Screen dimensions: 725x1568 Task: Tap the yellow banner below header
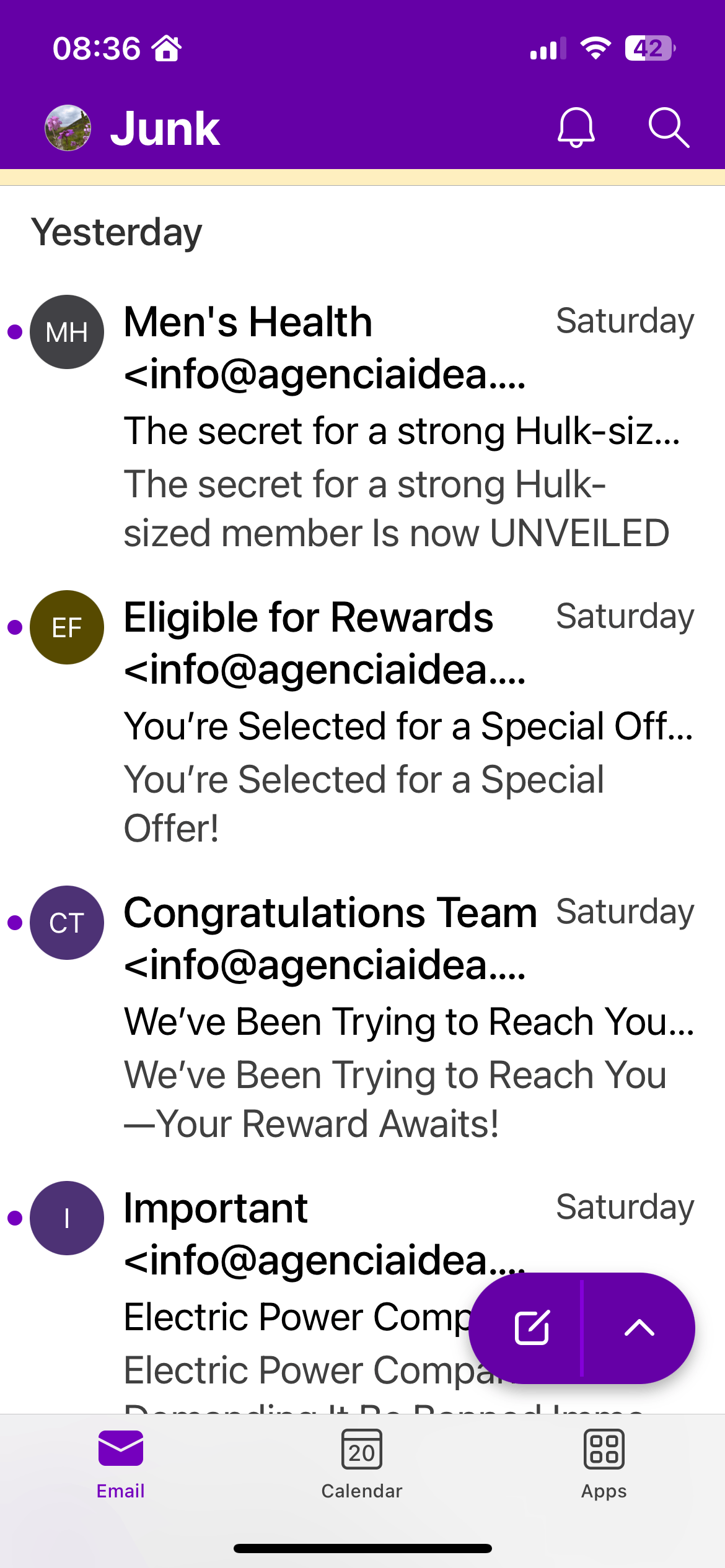pyautogui.click(x=362, y=177)
